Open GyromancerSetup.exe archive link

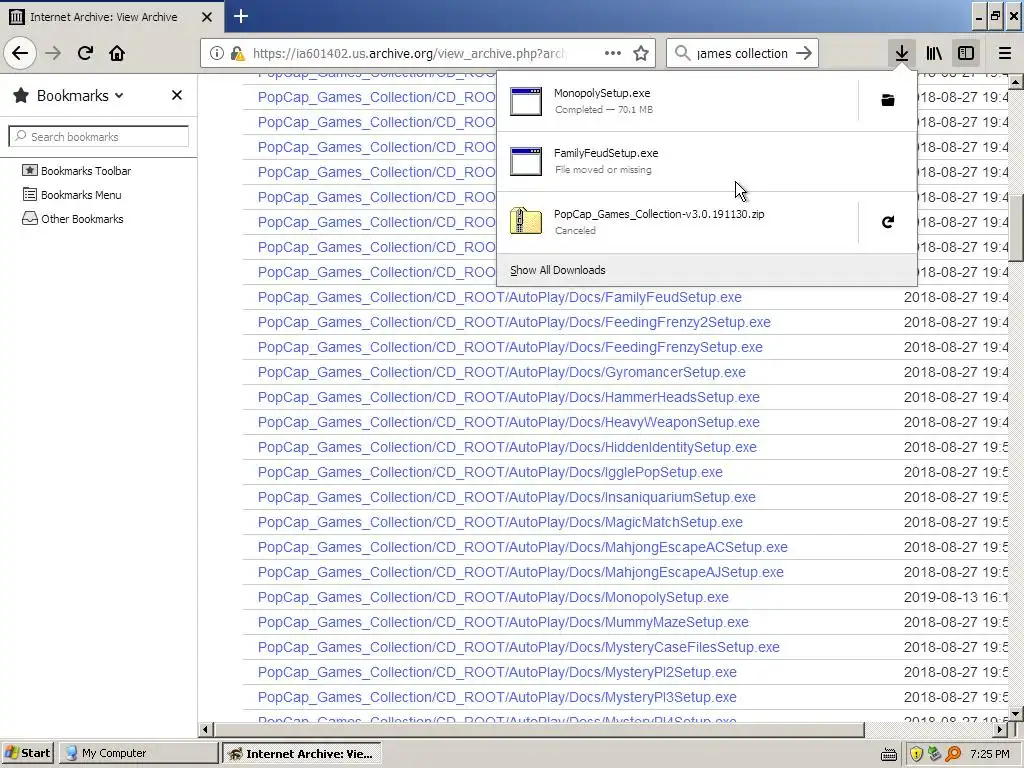click(502, 372)
